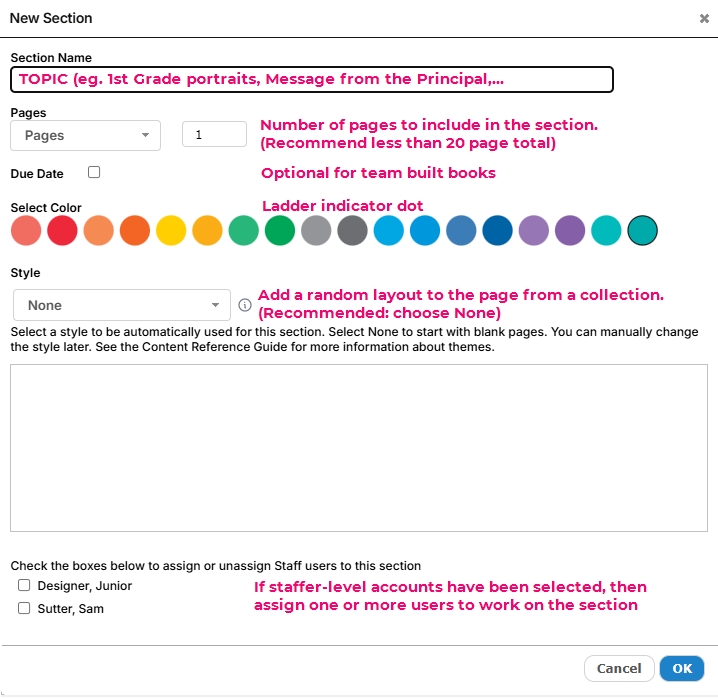718x698 pixels.
Task: Choose the dark green color dot
Action: [280, 230]
